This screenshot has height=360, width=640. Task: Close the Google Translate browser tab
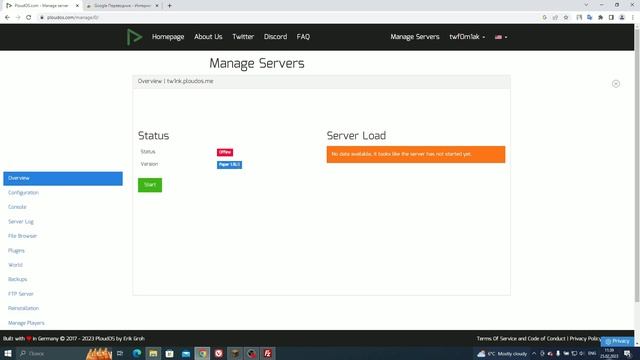pos(157,6)
